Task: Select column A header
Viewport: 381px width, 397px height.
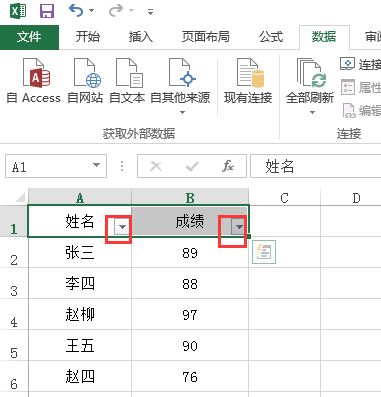Action: click(x=80, y=198)
